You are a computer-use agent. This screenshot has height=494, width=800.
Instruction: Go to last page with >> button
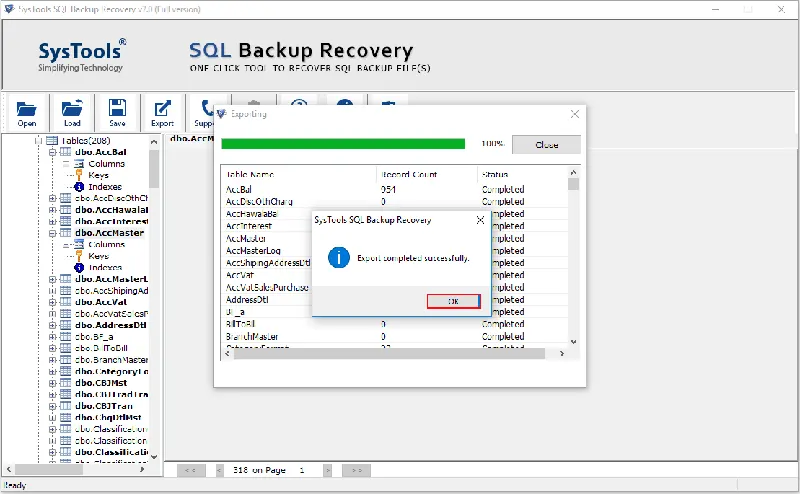[356, 471]
